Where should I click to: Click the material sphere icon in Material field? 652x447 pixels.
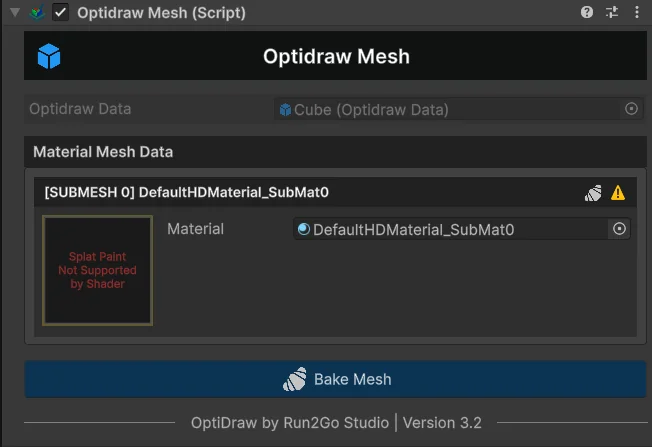click(x=304, y=229)
